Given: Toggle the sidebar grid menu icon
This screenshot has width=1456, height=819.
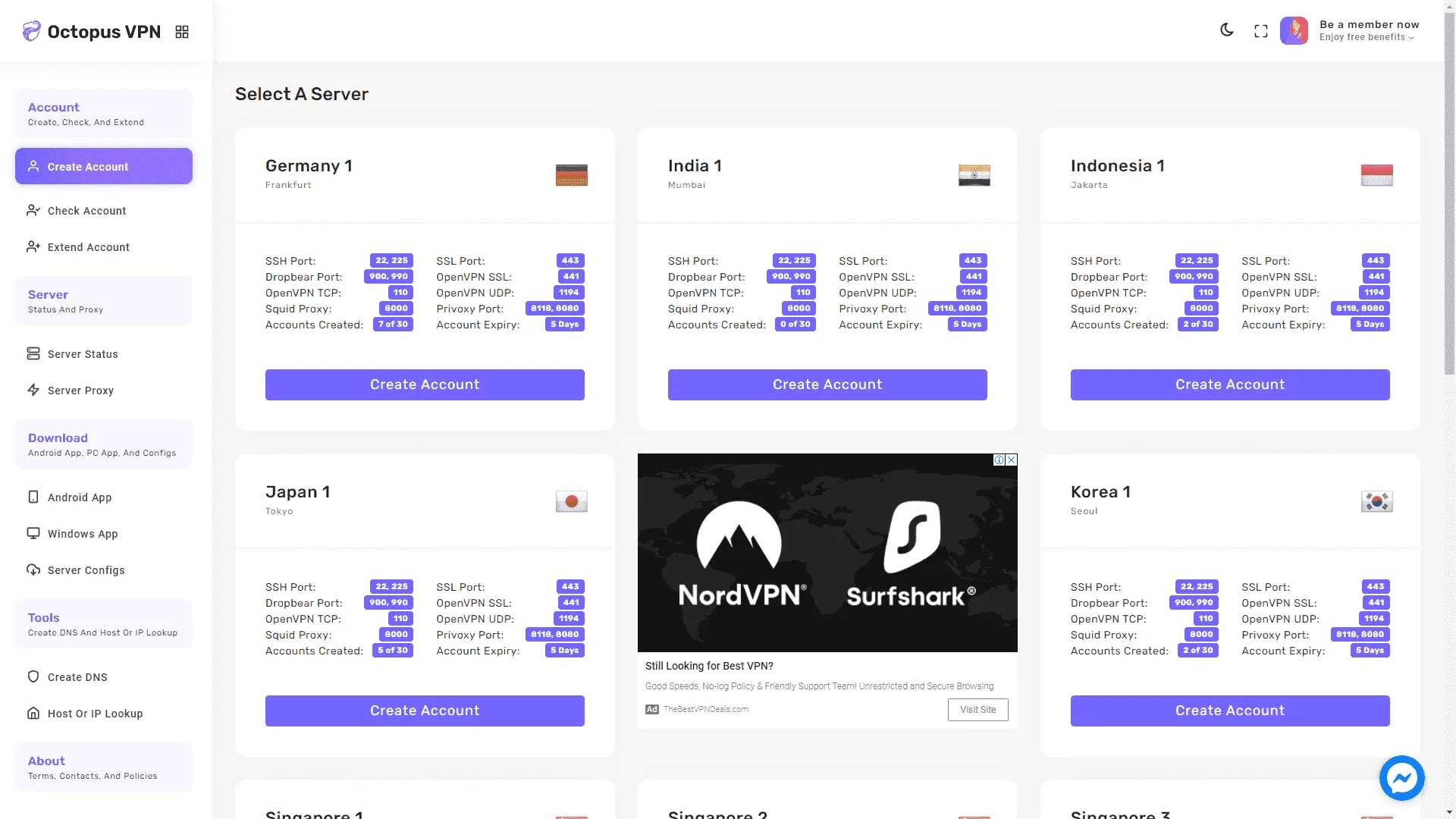Looking at the screenshot, I should click(x=182, y=32).
